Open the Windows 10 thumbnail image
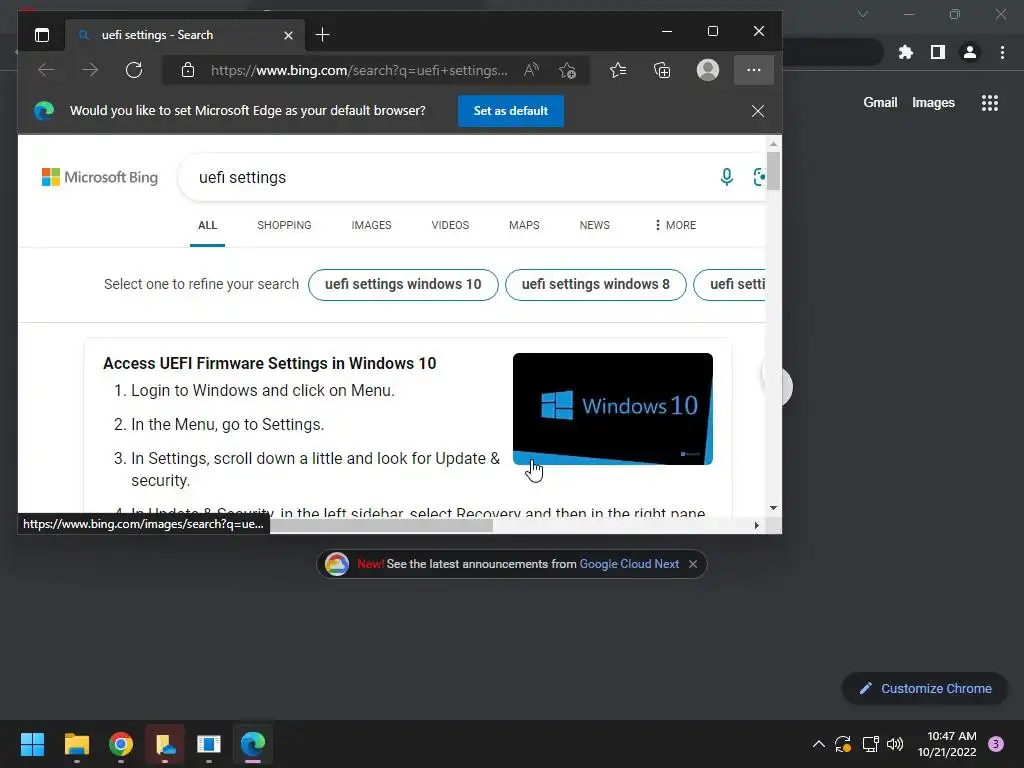 613,409
